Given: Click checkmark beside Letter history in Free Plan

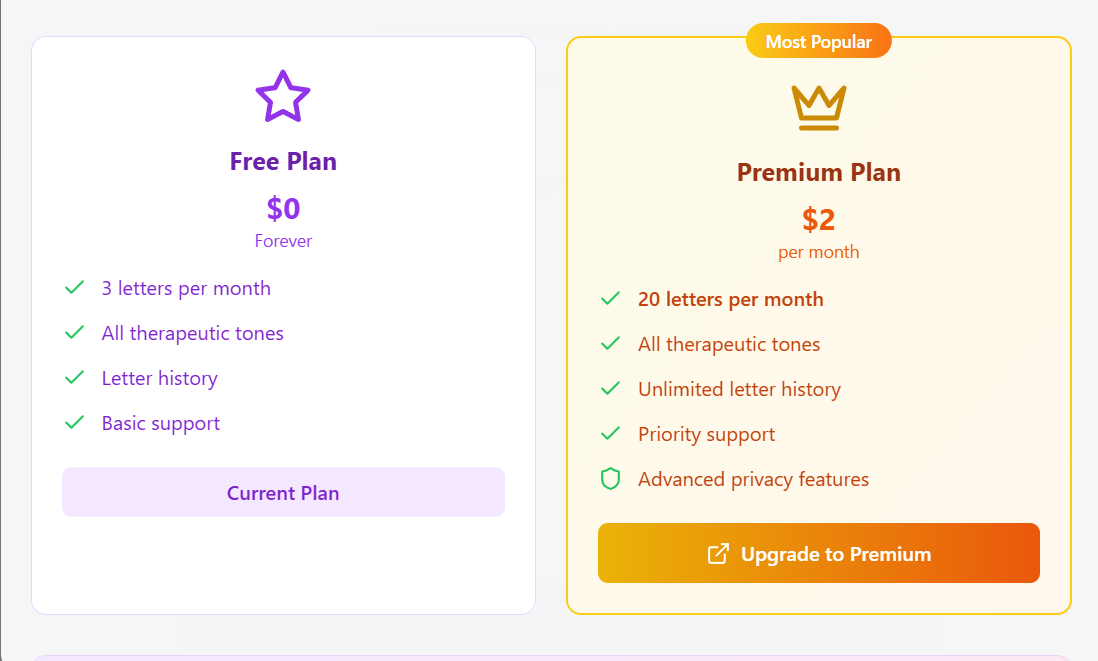Looking at the screenshot, I should point(74,378).
